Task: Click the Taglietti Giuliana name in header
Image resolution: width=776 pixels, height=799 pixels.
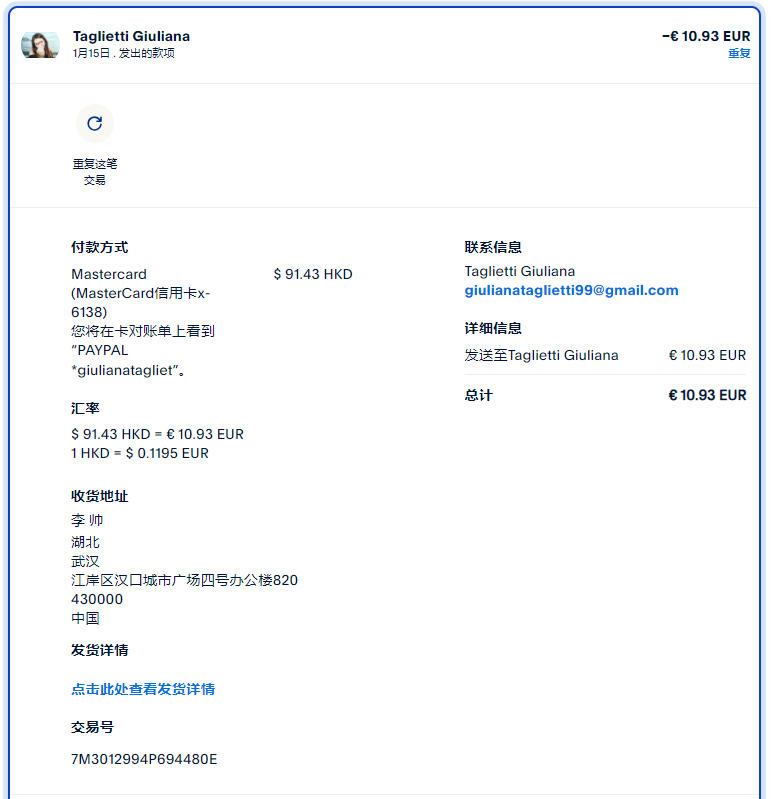Action: pos(131,36)
